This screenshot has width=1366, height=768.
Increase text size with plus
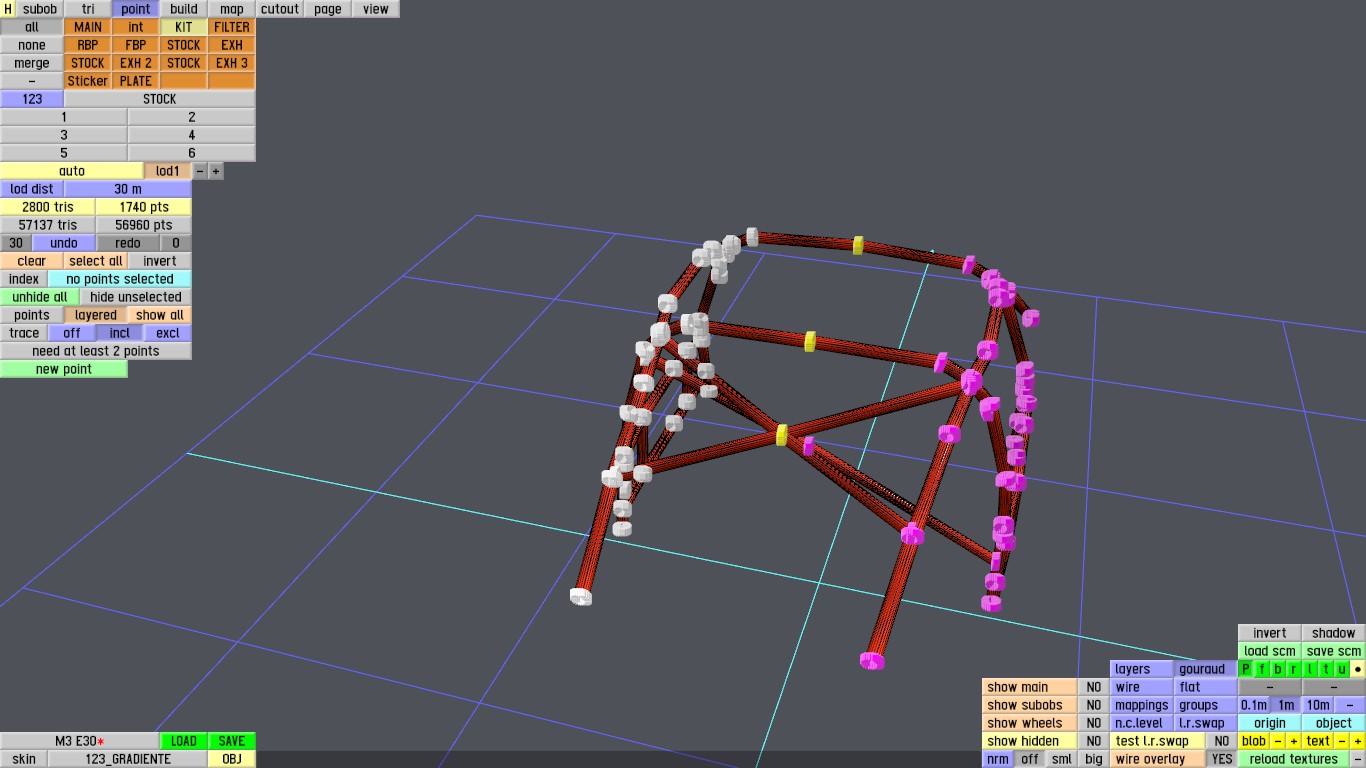tap(1358, 741)
